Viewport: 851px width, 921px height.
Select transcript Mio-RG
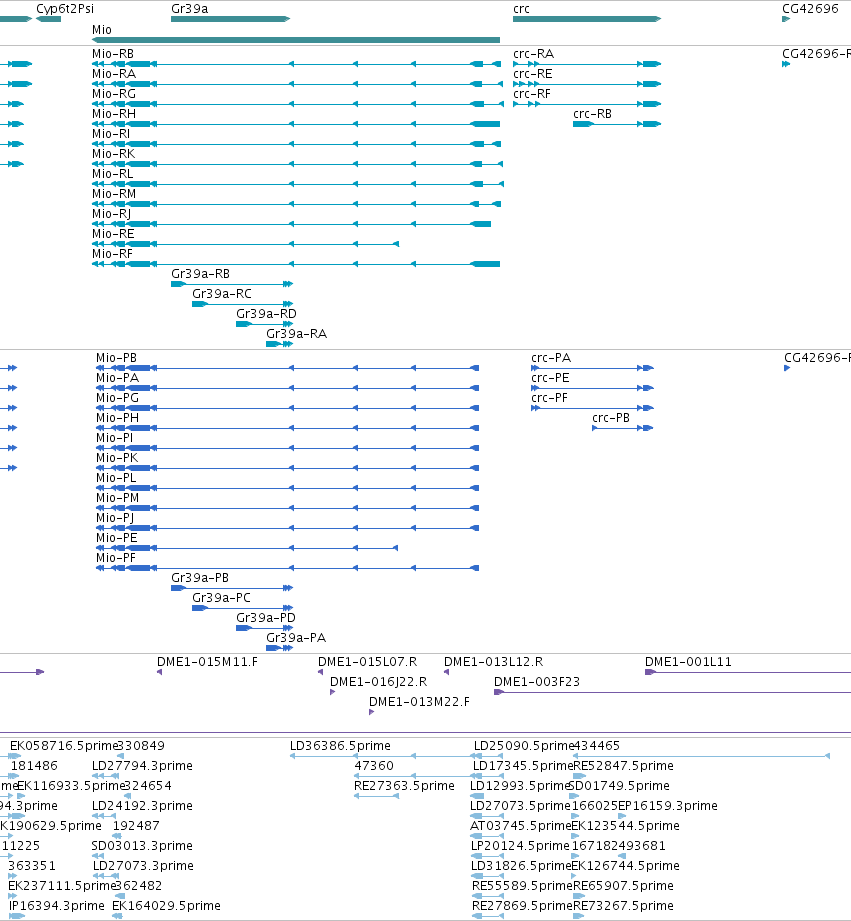pyautogui.click(x=114, y=93)
